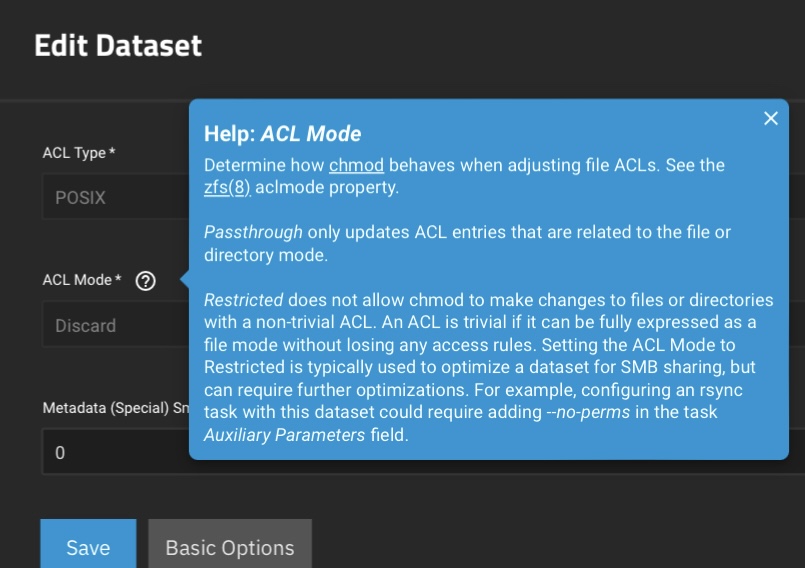Click the 'Help: ACL Mode' tooltip title
Image resolution: width=805 pixels, height=568 pixels.
click(283, 134)
